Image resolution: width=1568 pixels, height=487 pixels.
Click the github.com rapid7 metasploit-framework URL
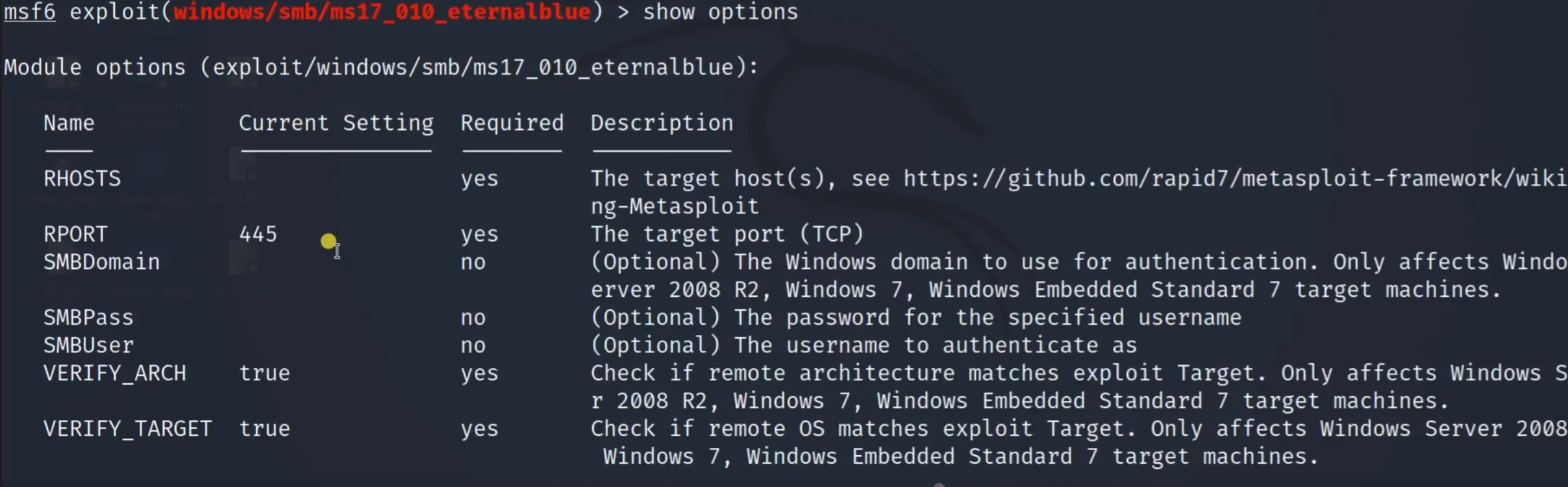click(x=1234, y=179)
